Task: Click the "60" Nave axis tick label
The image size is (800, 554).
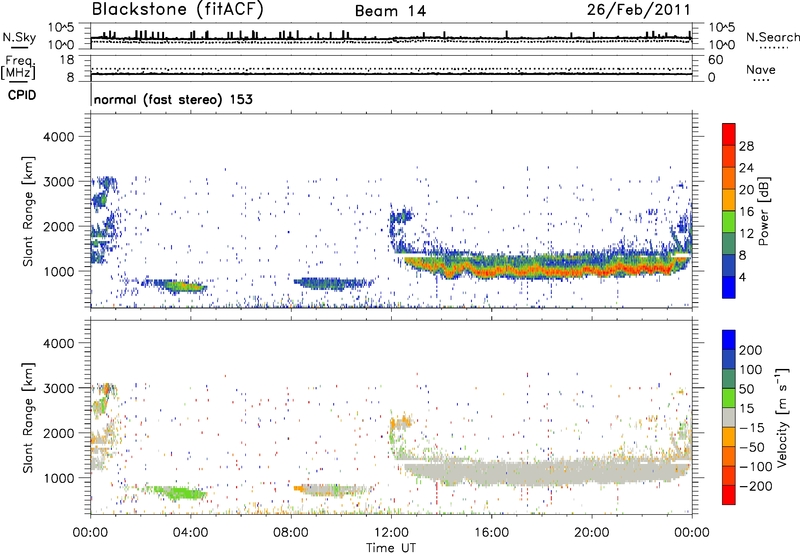Action: (x=715, y=60)
